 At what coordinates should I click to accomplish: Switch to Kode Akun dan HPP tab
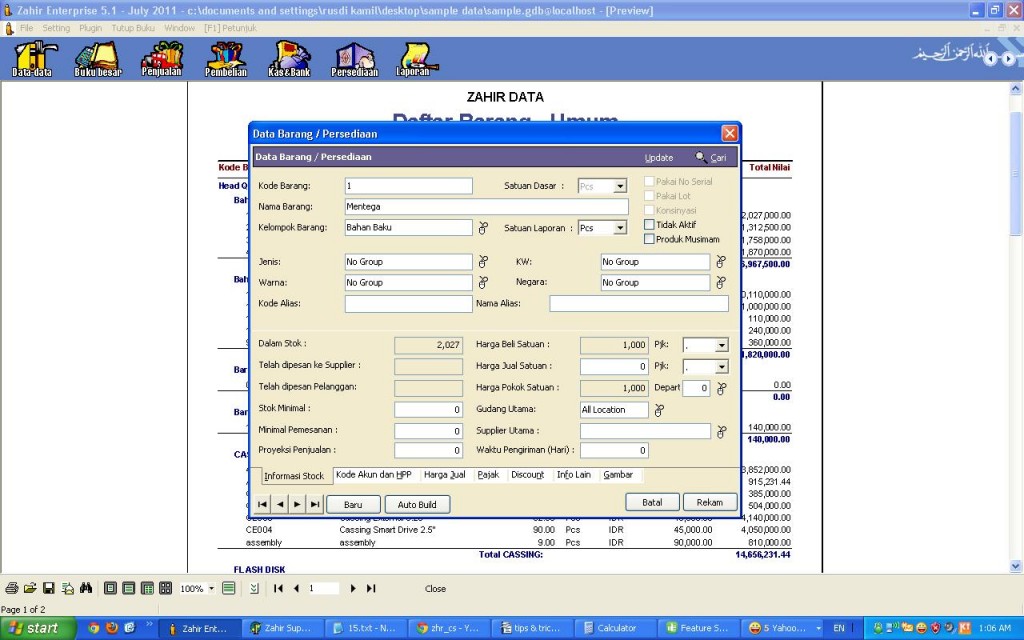click(x=374, y=475)
